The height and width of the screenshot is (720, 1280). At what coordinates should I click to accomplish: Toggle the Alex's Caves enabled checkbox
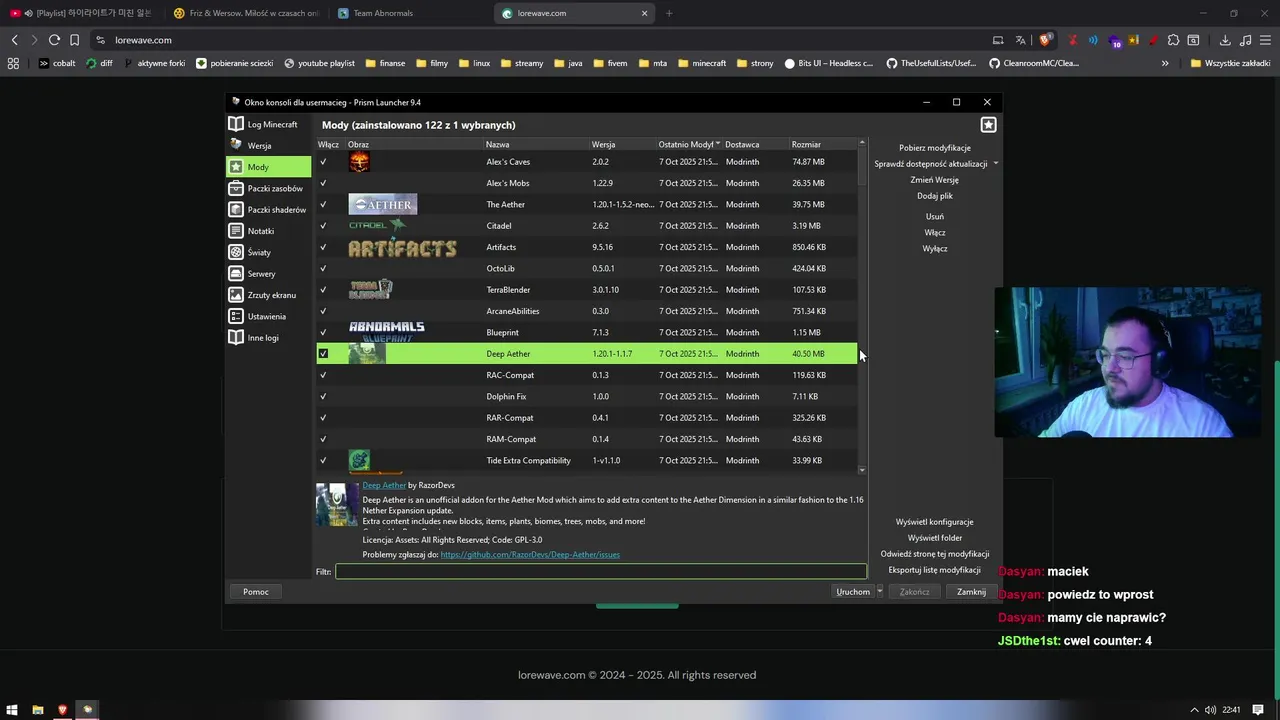[x=323, y=161]
